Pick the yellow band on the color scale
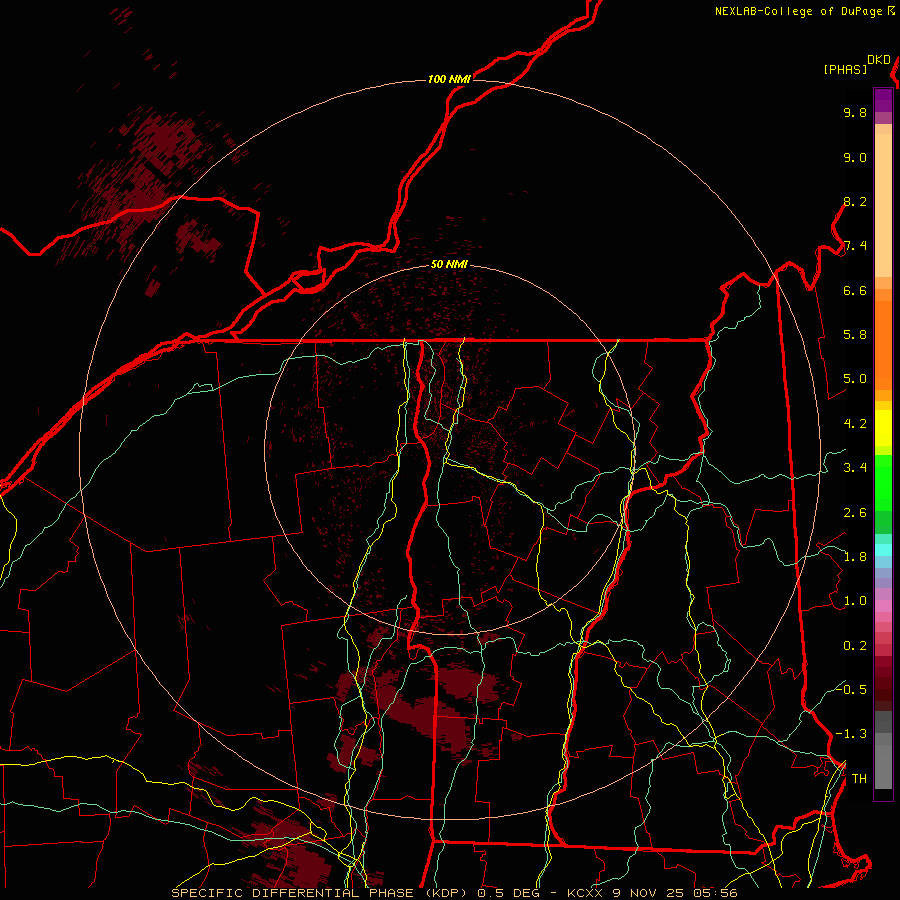The height and width of the screenshot is (900, 900). coord(883,428)
